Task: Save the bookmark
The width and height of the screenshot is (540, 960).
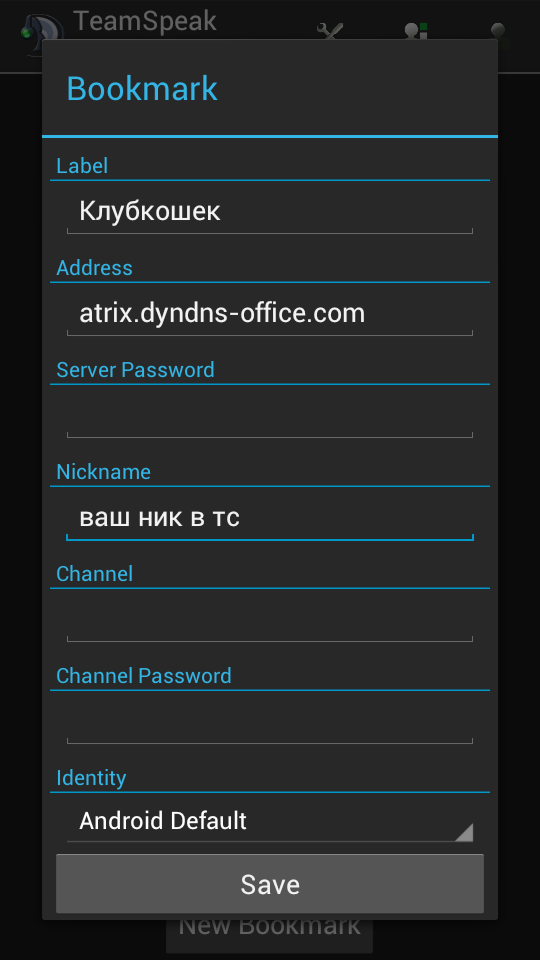Action: [269, 884]
